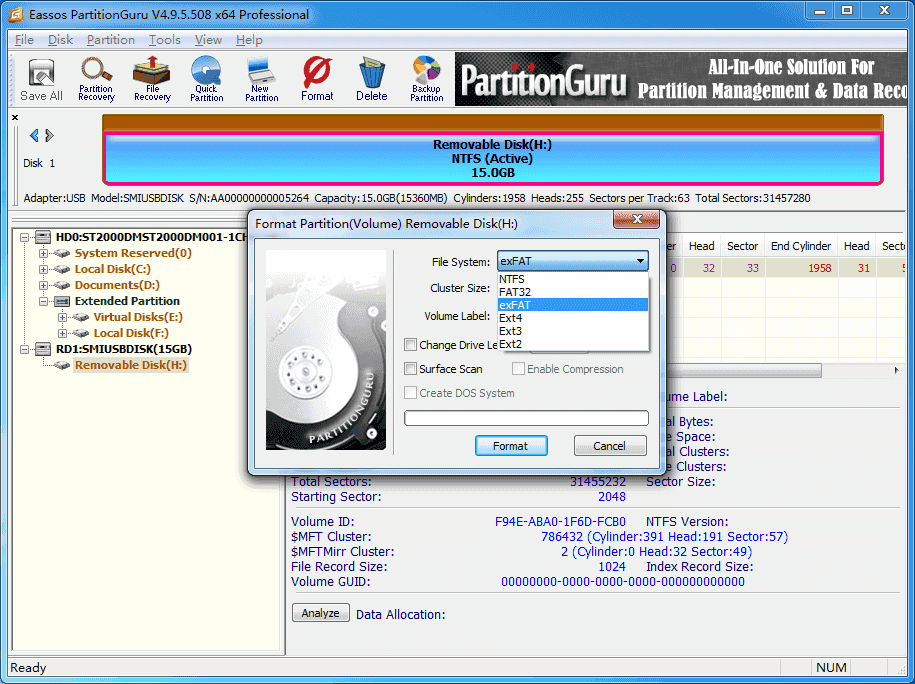Click the Format toolbar icon
This screenshot has height=684, width=915.
[317, 79]
